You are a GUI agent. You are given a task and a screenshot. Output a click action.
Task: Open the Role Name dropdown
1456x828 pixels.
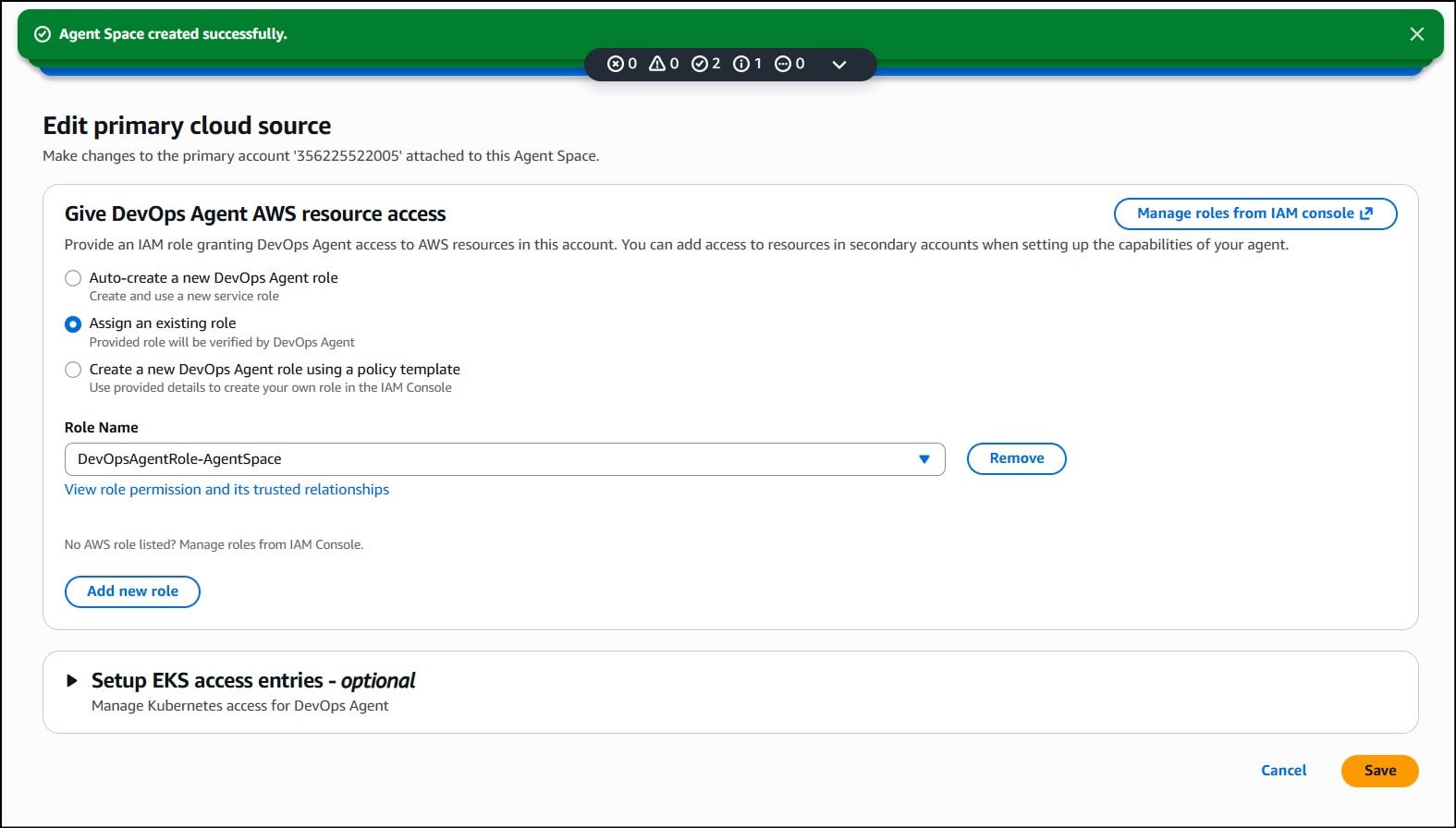pos(505,459)
